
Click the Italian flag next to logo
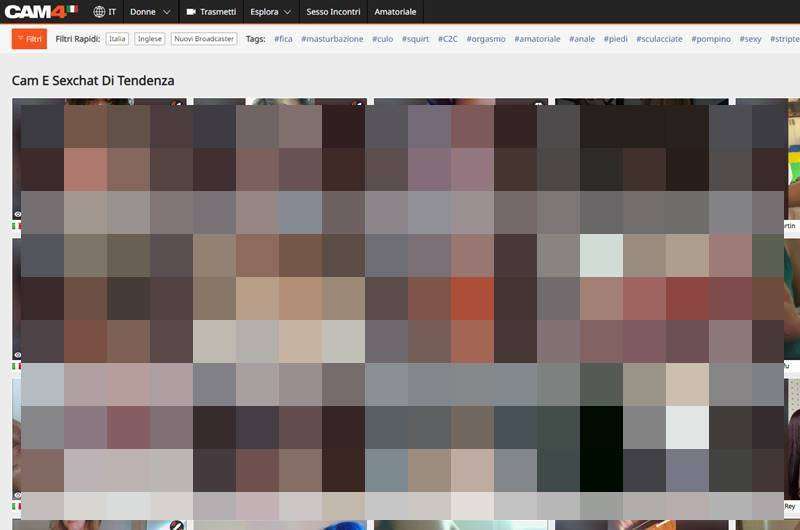(x=72, y=10)
